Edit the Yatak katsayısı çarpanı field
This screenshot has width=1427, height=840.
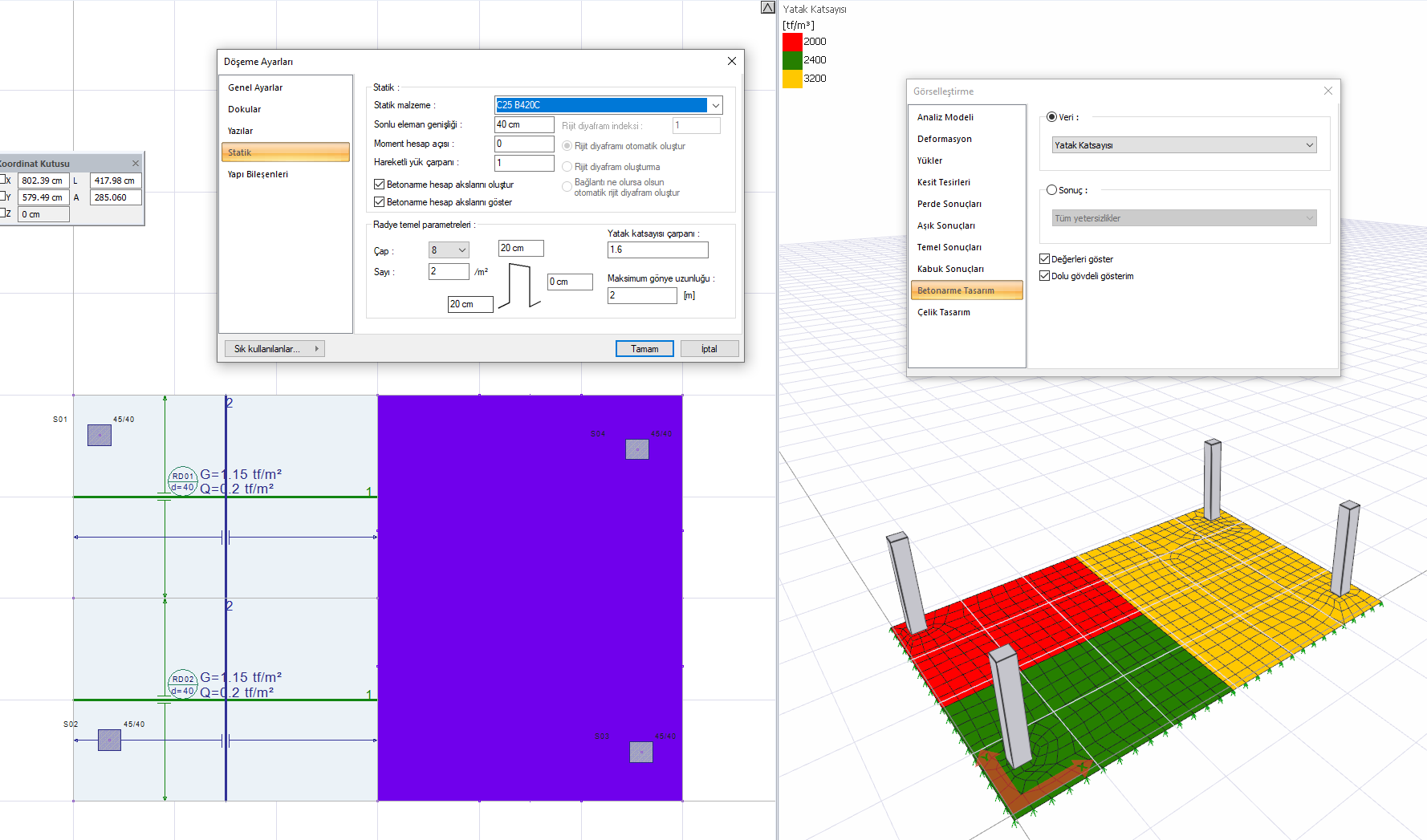658,250
